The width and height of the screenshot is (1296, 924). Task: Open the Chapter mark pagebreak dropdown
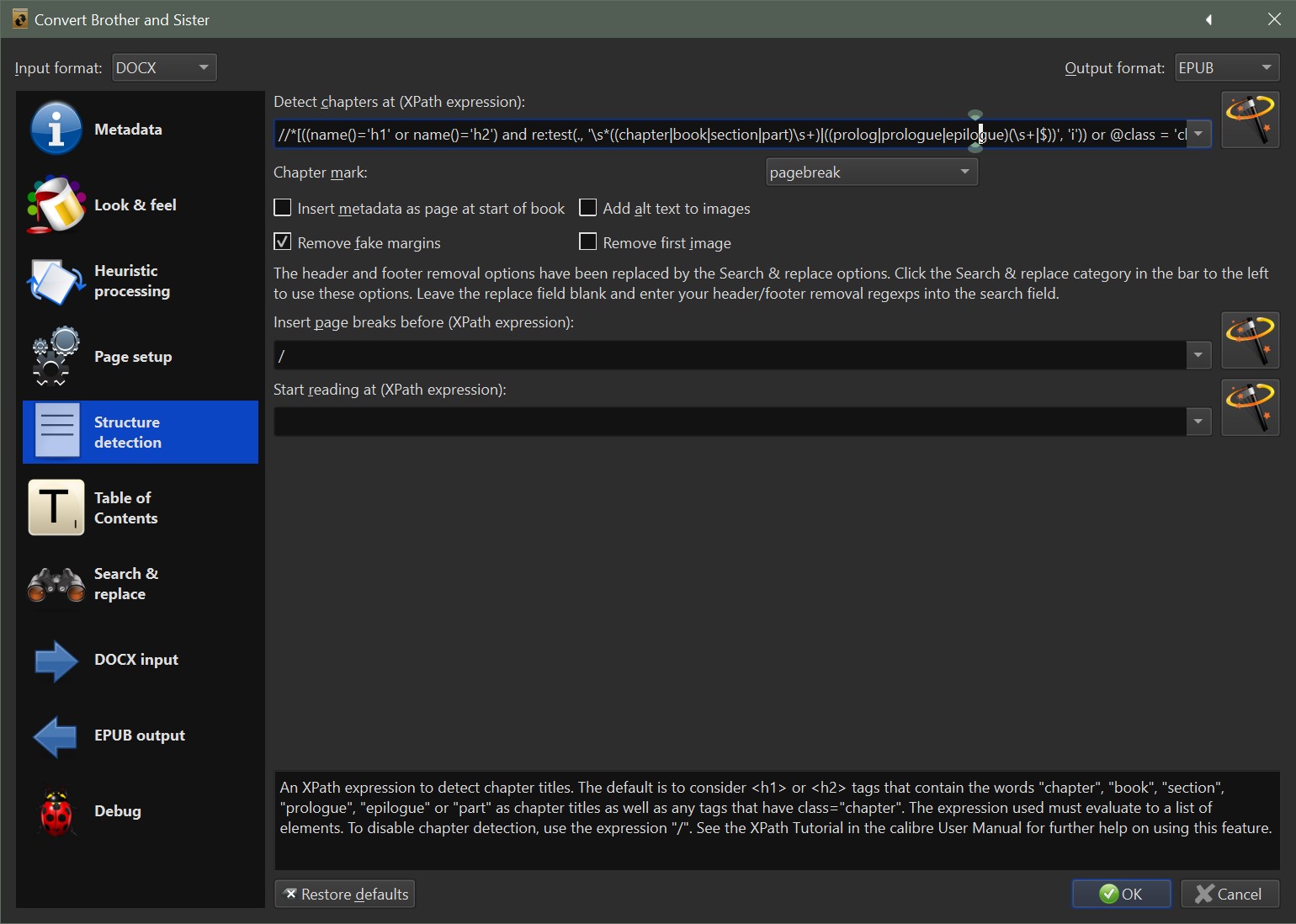pyautogui.click(x=871, y=173)
